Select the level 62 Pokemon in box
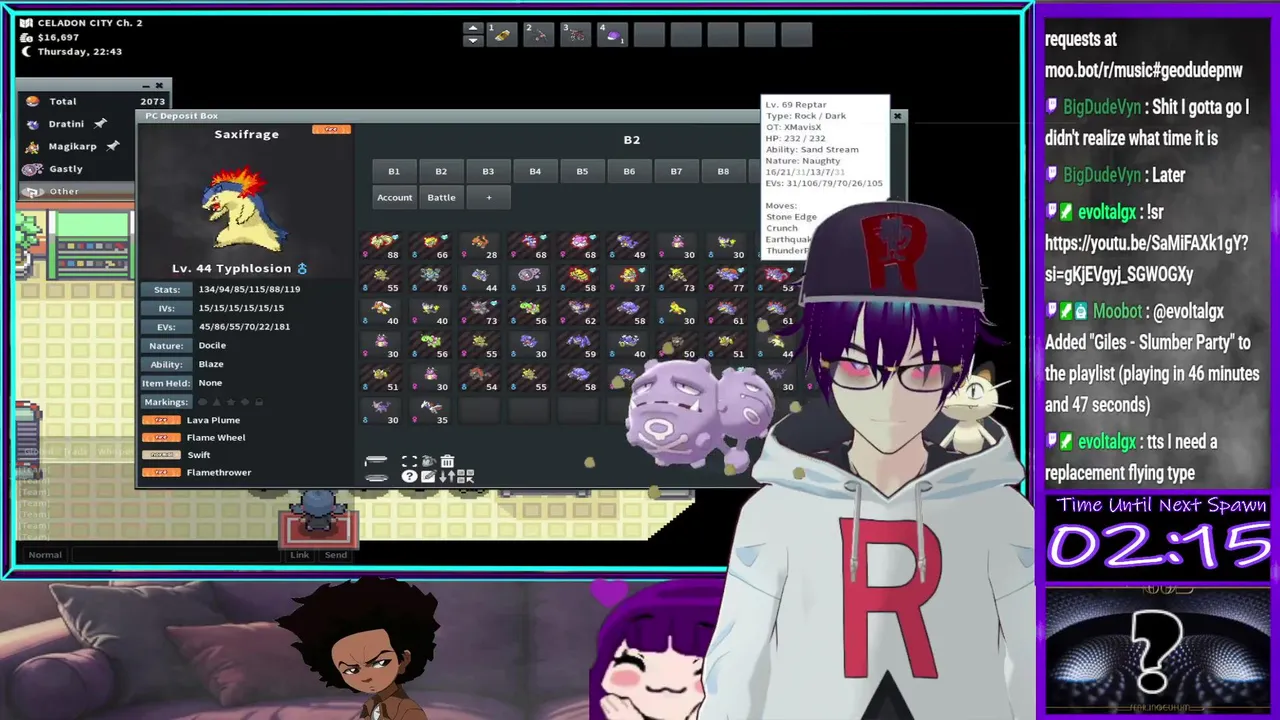Screen dimensions: 1280x720 (579, 312)
